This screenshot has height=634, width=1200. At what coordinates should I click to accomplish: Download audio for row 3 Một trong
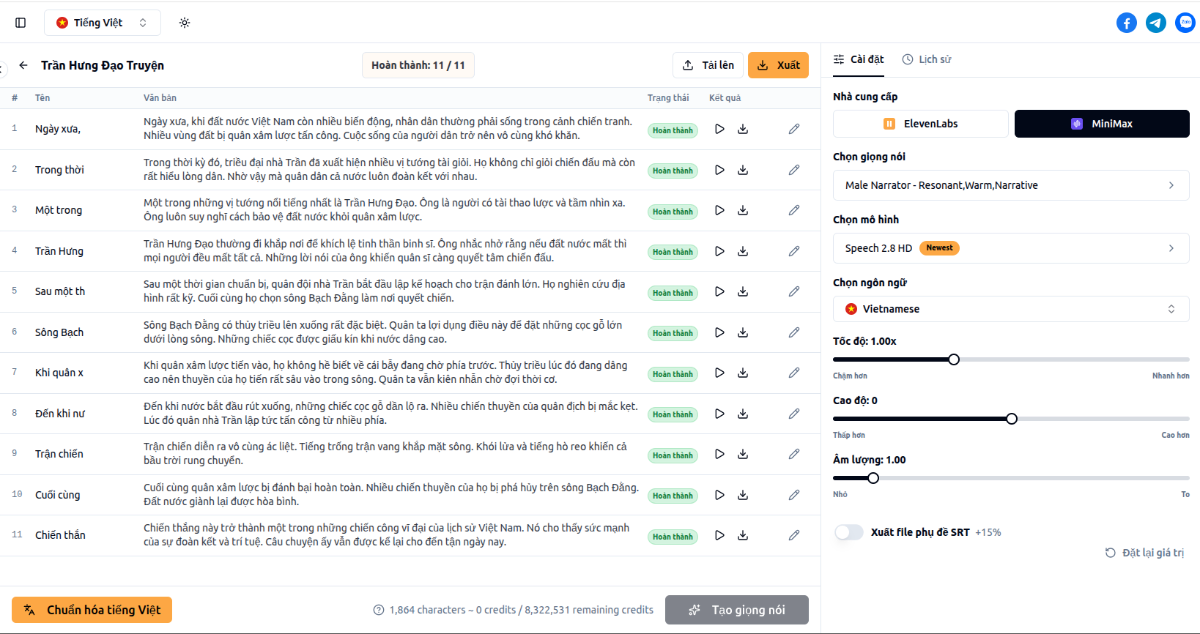[x=743, y=211]
